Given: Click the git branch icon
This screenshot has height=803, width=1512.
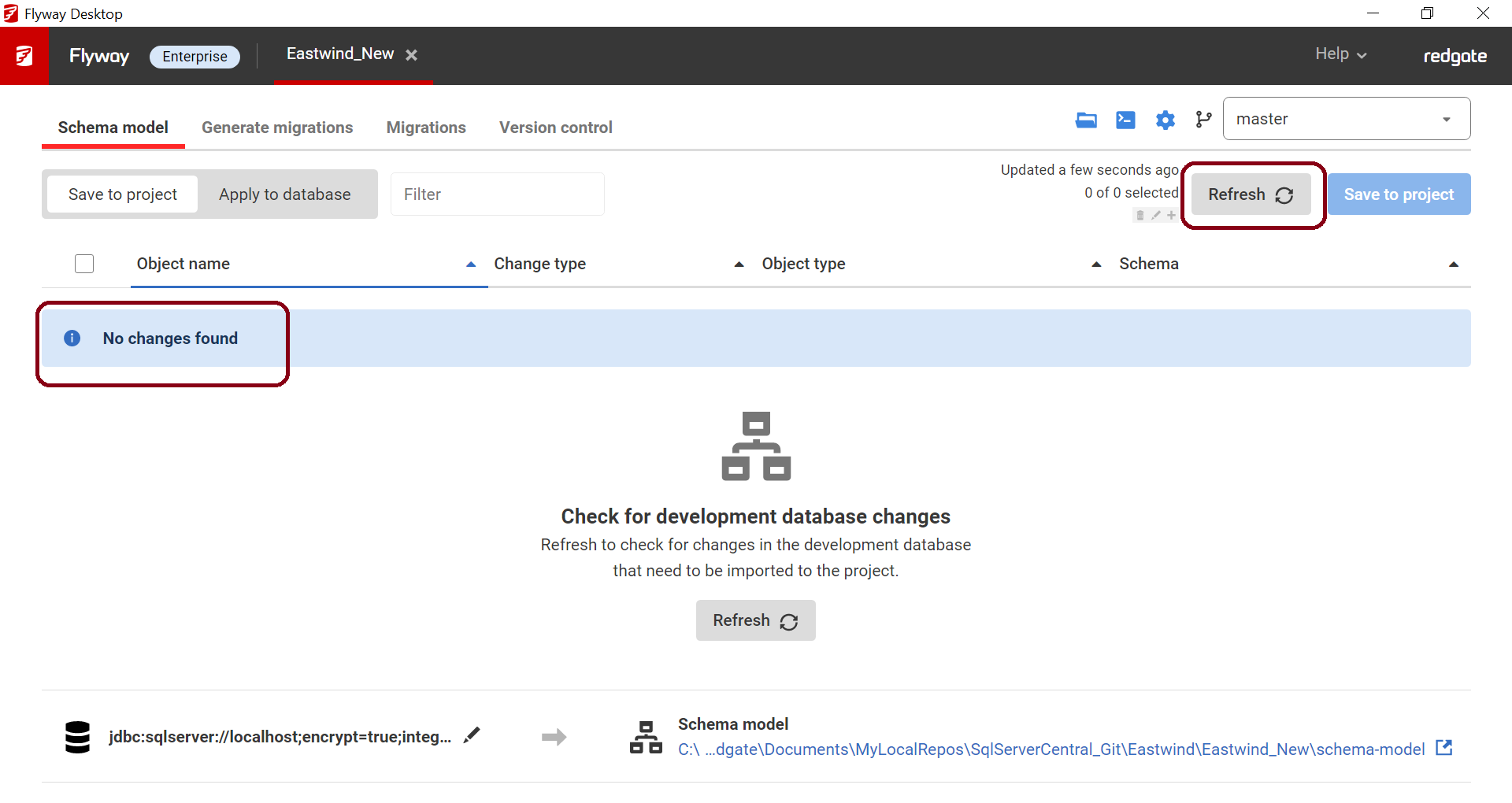Looking at the screenshot, I should click(x=1203, y=120).
